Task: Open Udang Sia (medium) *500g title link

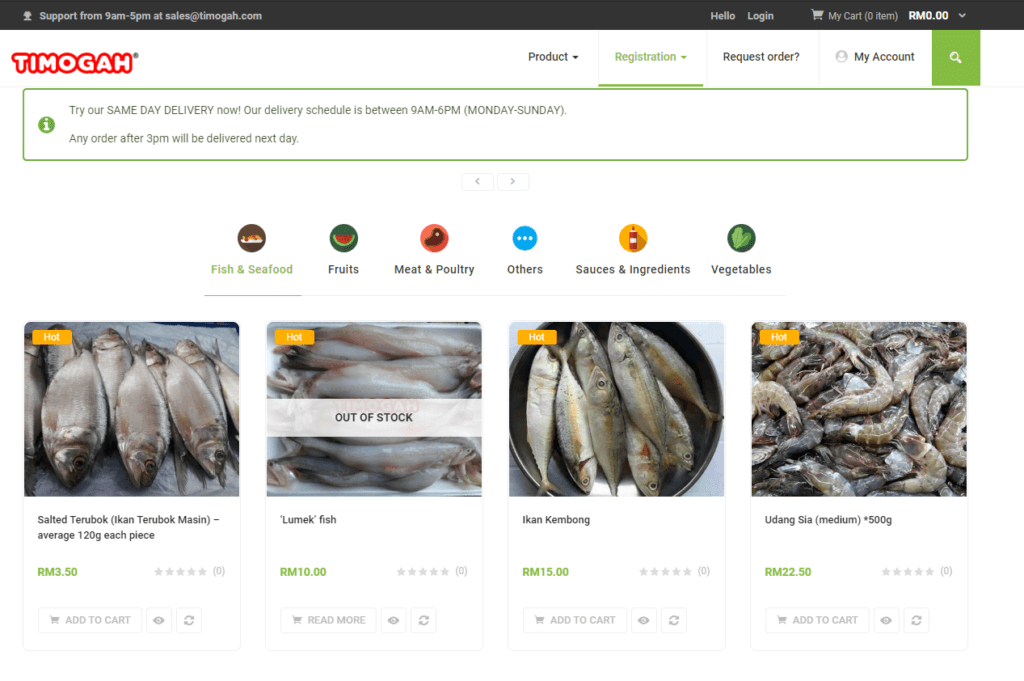Action: coord(828,520)
